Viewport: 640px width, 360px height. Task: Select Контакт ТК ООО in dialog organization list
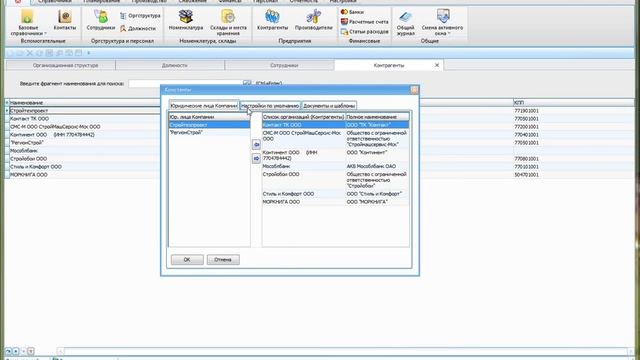click(335, 125)
